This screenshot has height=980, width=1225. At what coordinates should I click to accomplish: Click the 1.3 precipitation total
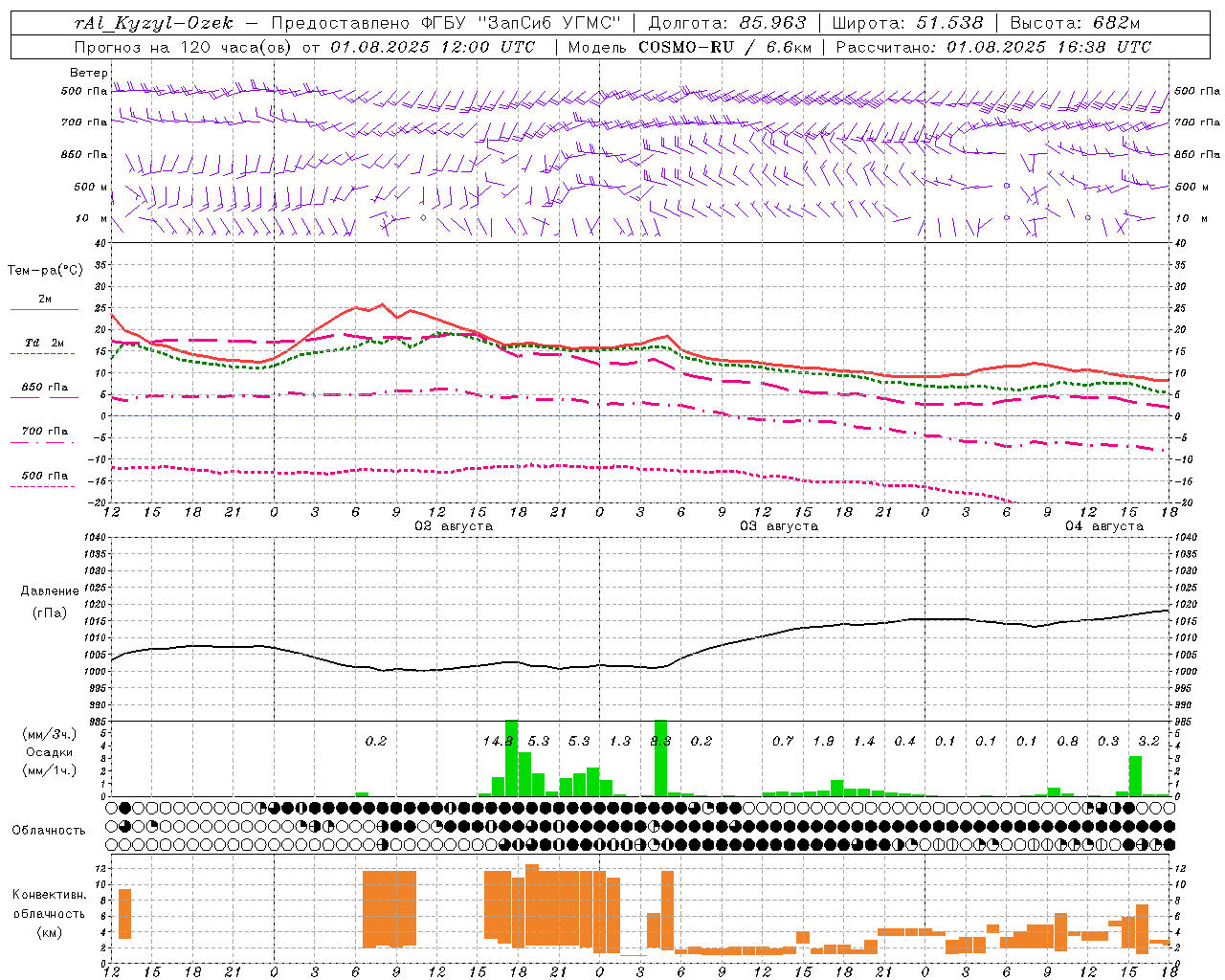point(620,741)
